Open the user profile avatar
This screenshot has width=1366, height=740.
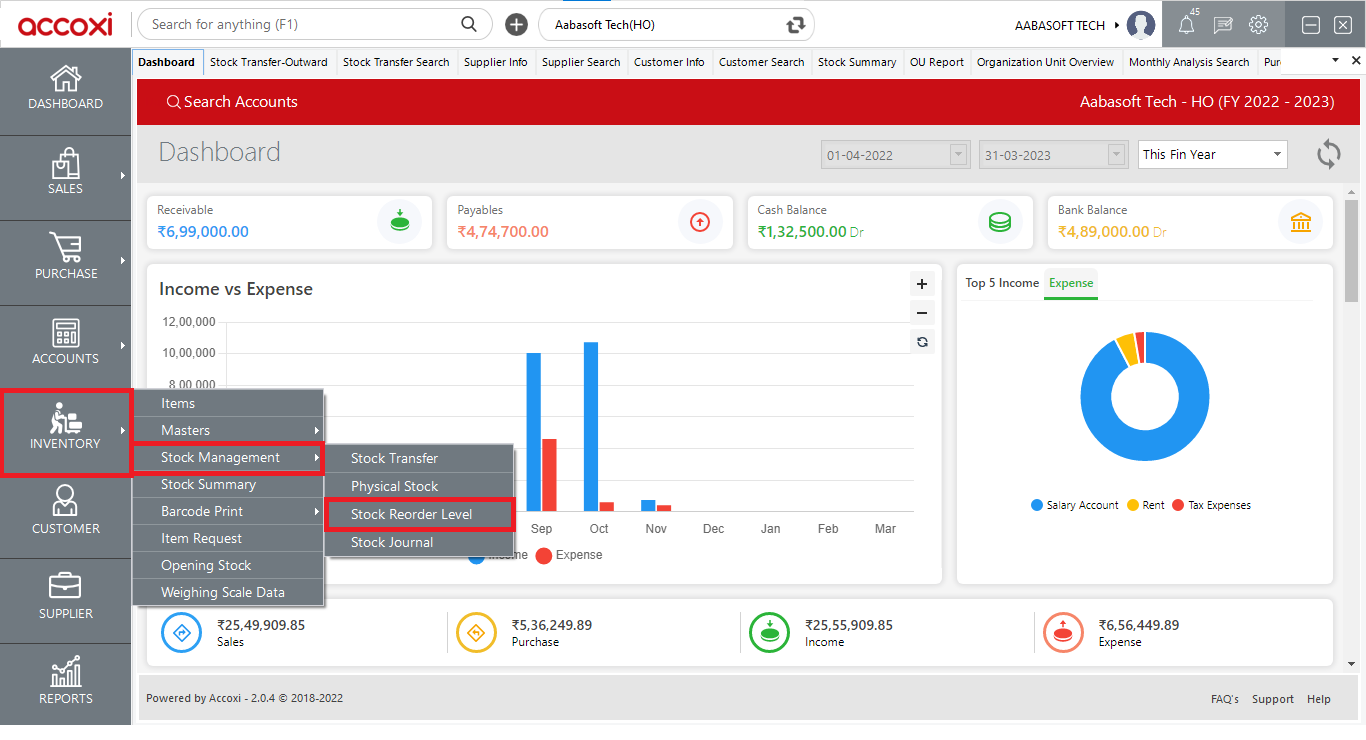(x=1141, y=25)
